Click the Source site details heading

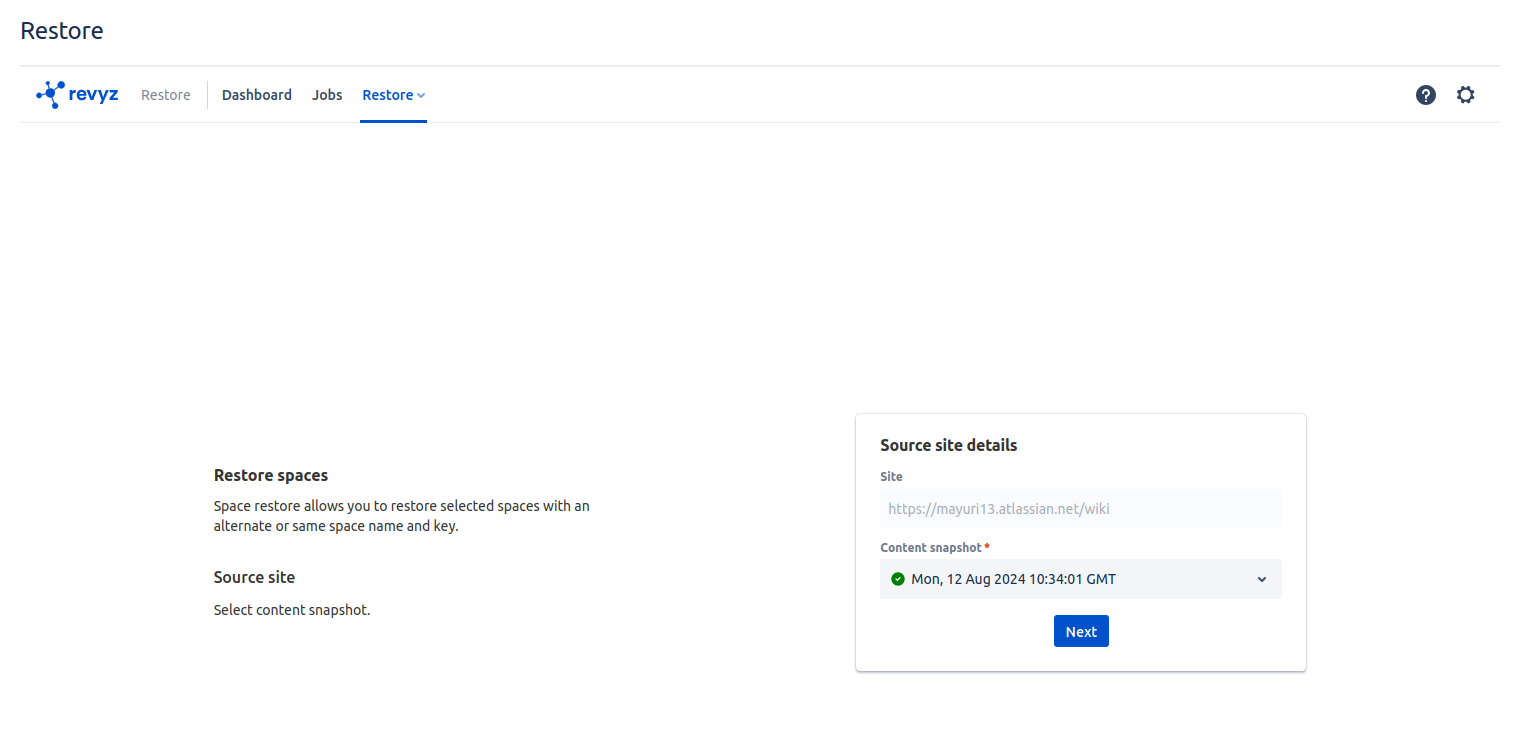tap(948, 445)
